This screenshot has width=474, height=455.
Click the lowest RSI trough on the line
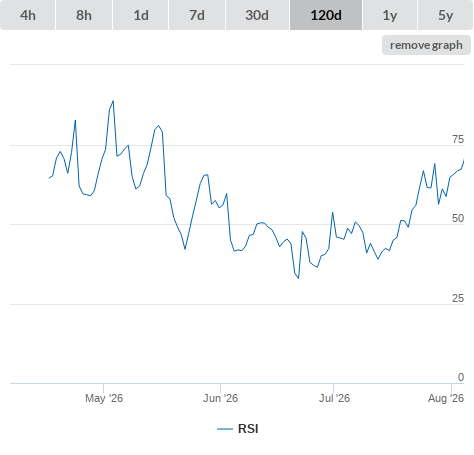[x=298, y=278]
